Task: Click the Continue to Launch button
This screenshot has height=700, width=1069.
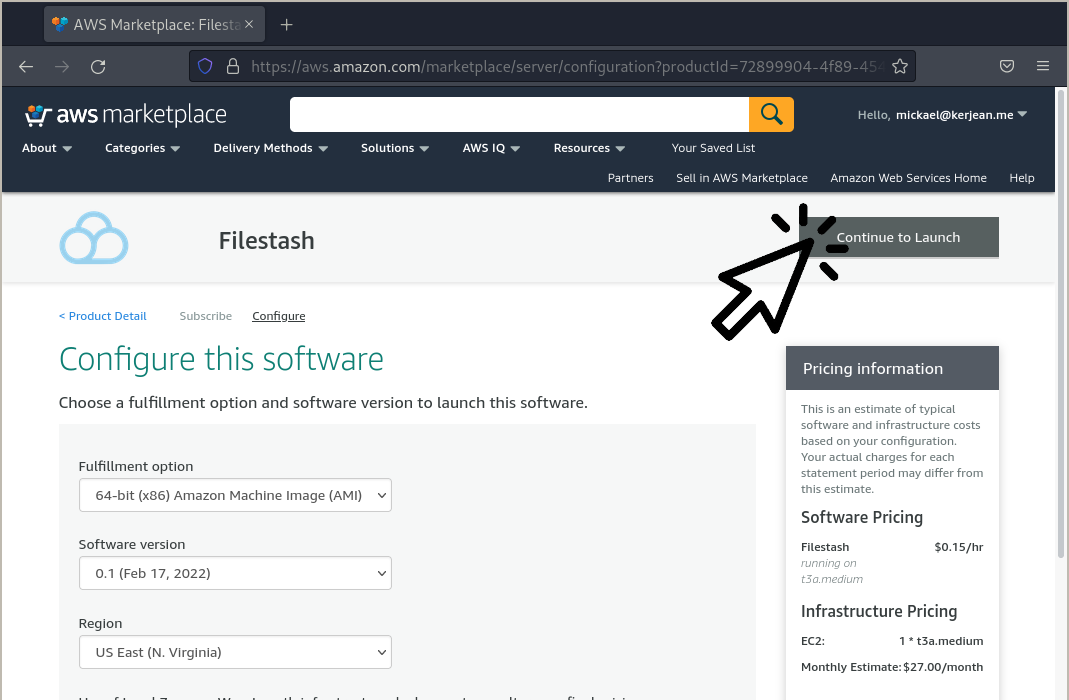Action: tap(899, 237)
